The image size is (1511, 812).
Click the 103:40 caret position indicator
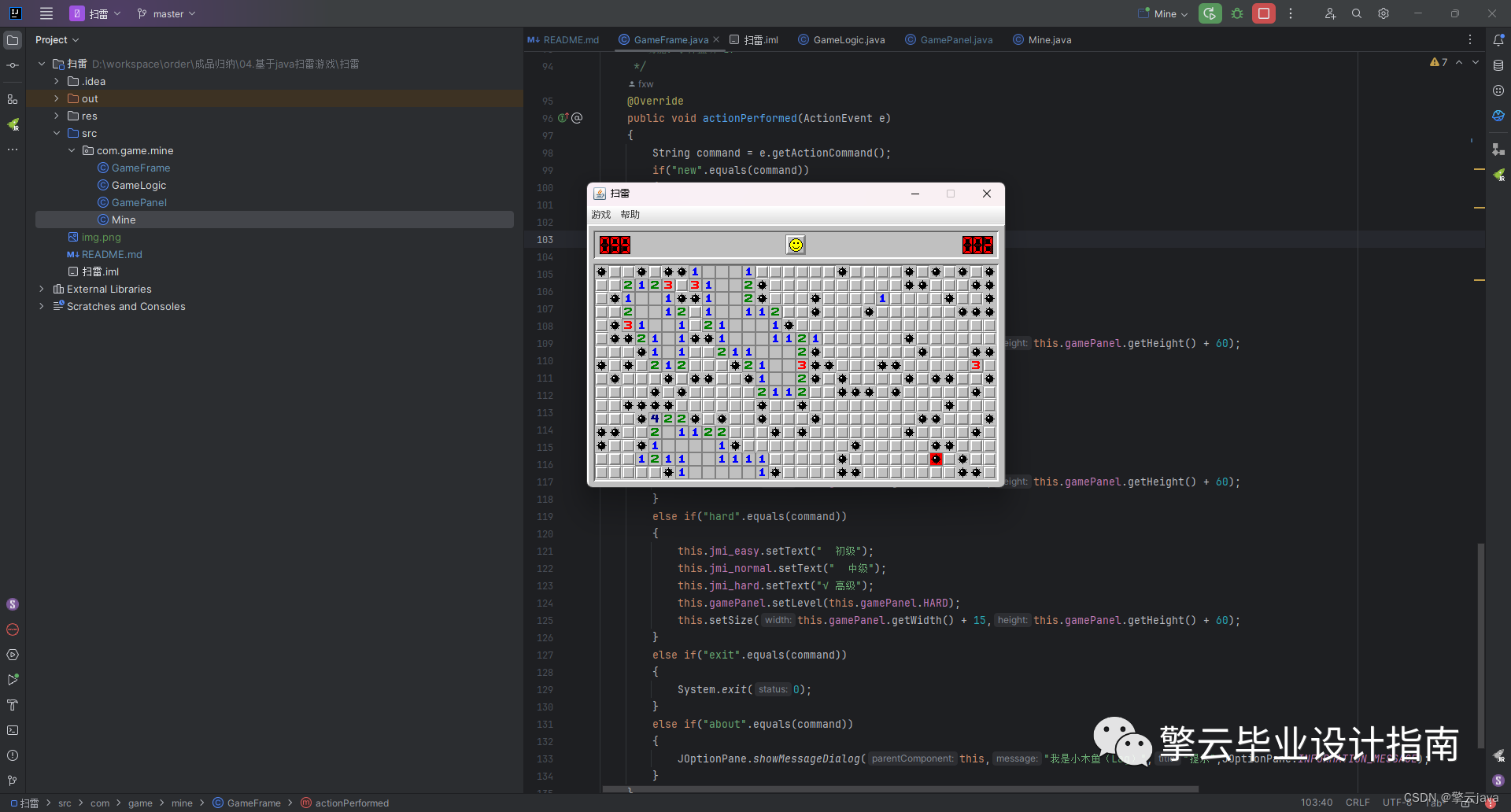(x=1317, y=803)
